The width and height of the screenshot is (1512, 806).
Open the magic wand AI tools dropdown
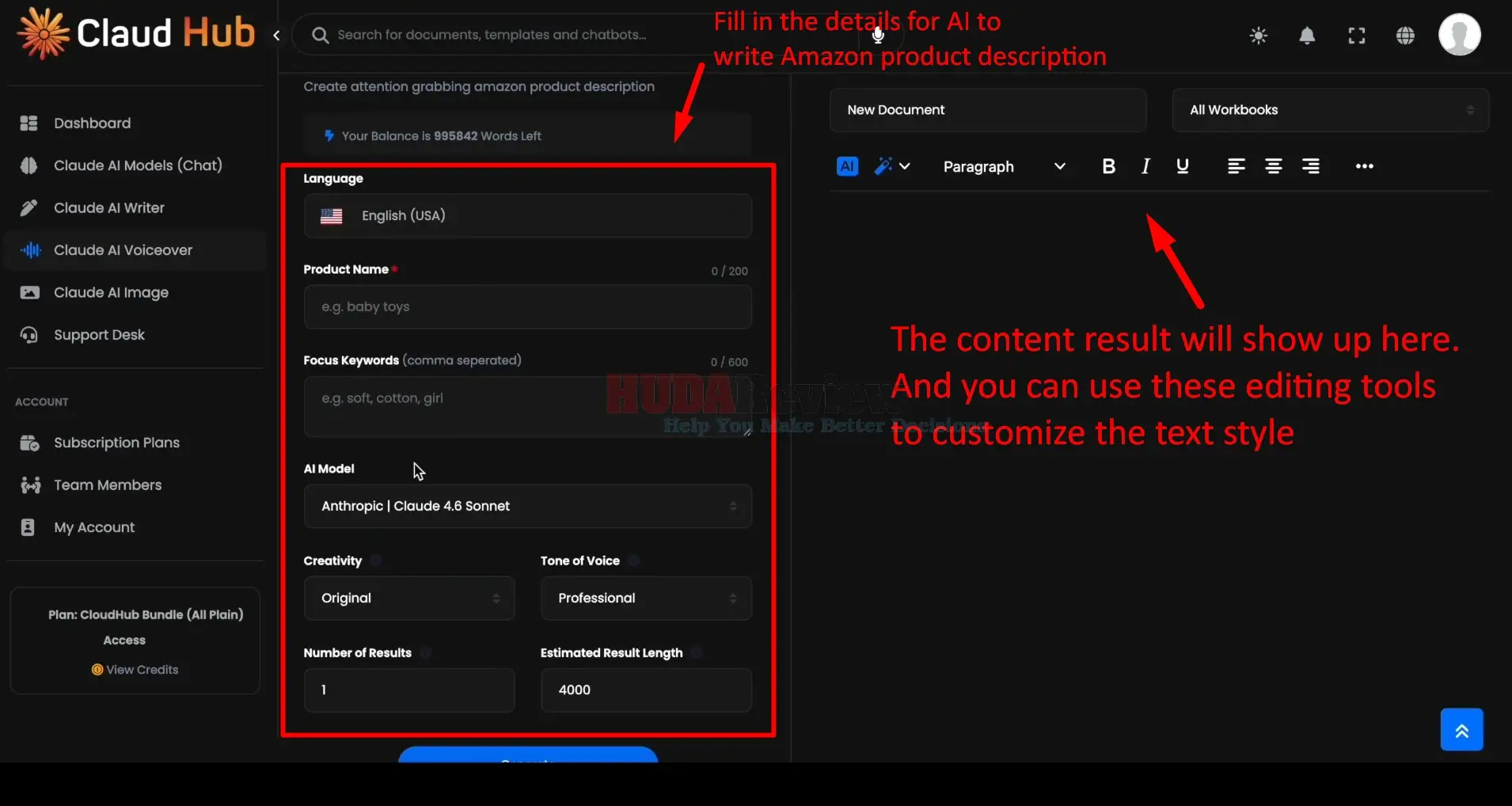[x=891, y=166]
